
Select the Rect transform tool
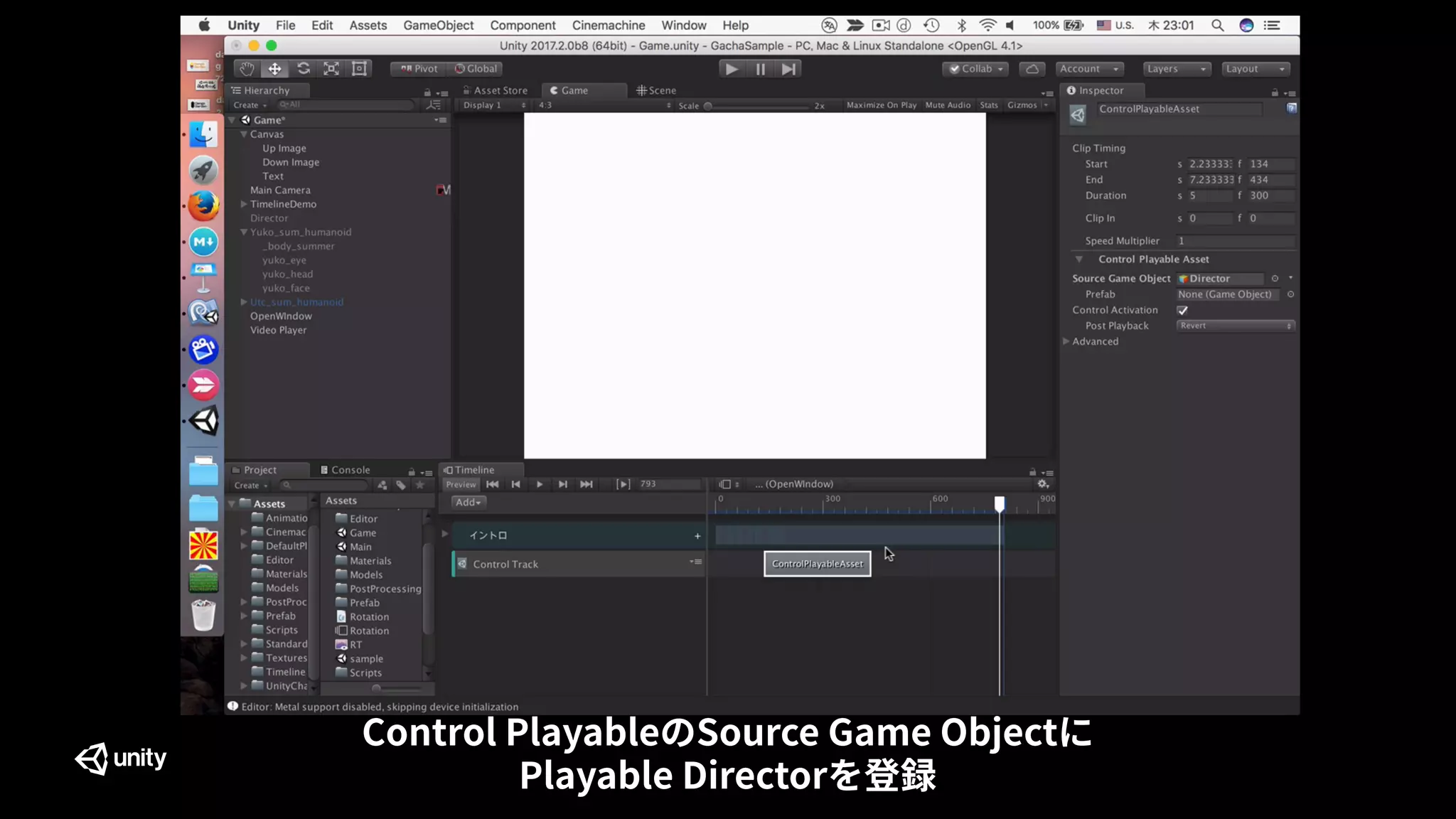coord(360,68)
